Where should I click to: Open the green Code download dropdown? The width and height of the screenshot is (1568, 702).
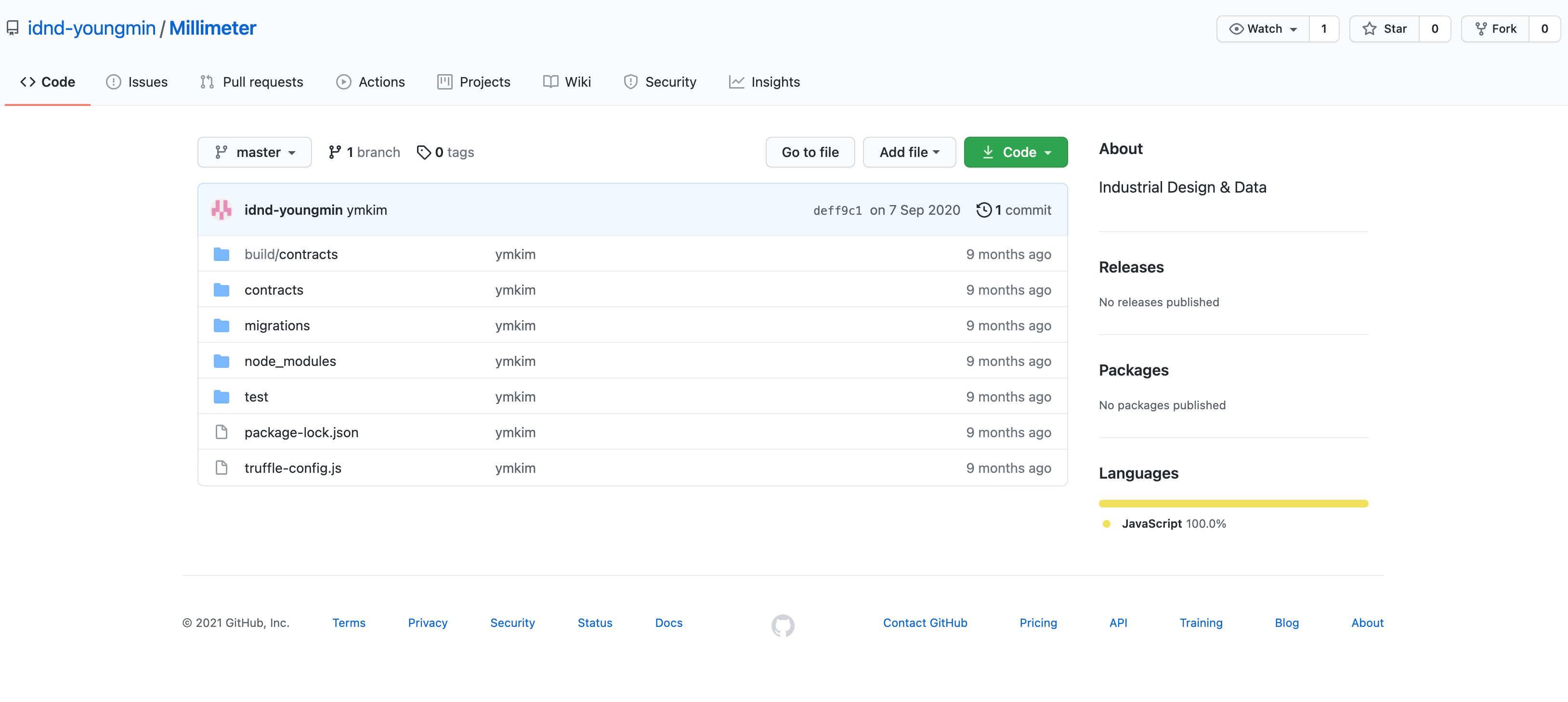(1015, 152)
